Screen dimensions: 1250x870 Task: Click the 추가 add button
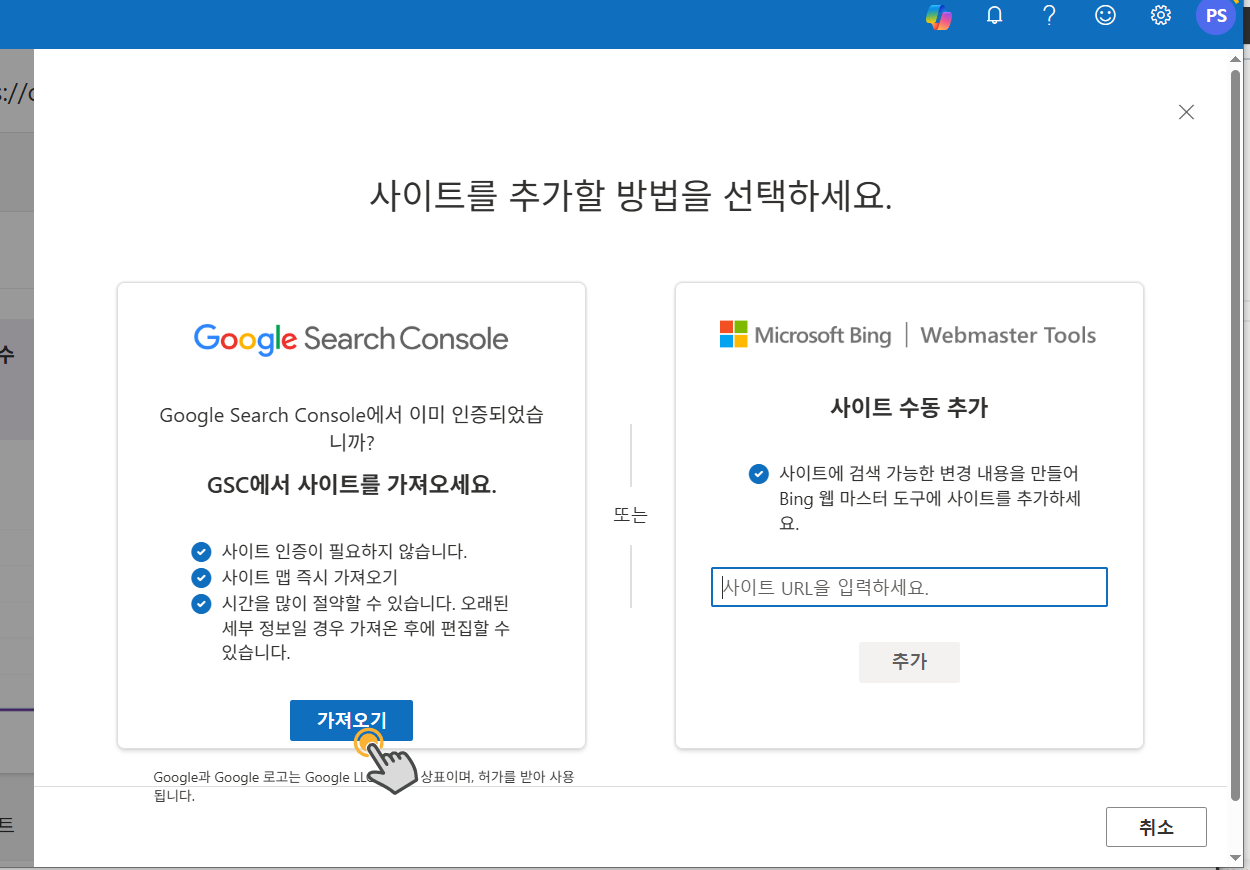909,662
